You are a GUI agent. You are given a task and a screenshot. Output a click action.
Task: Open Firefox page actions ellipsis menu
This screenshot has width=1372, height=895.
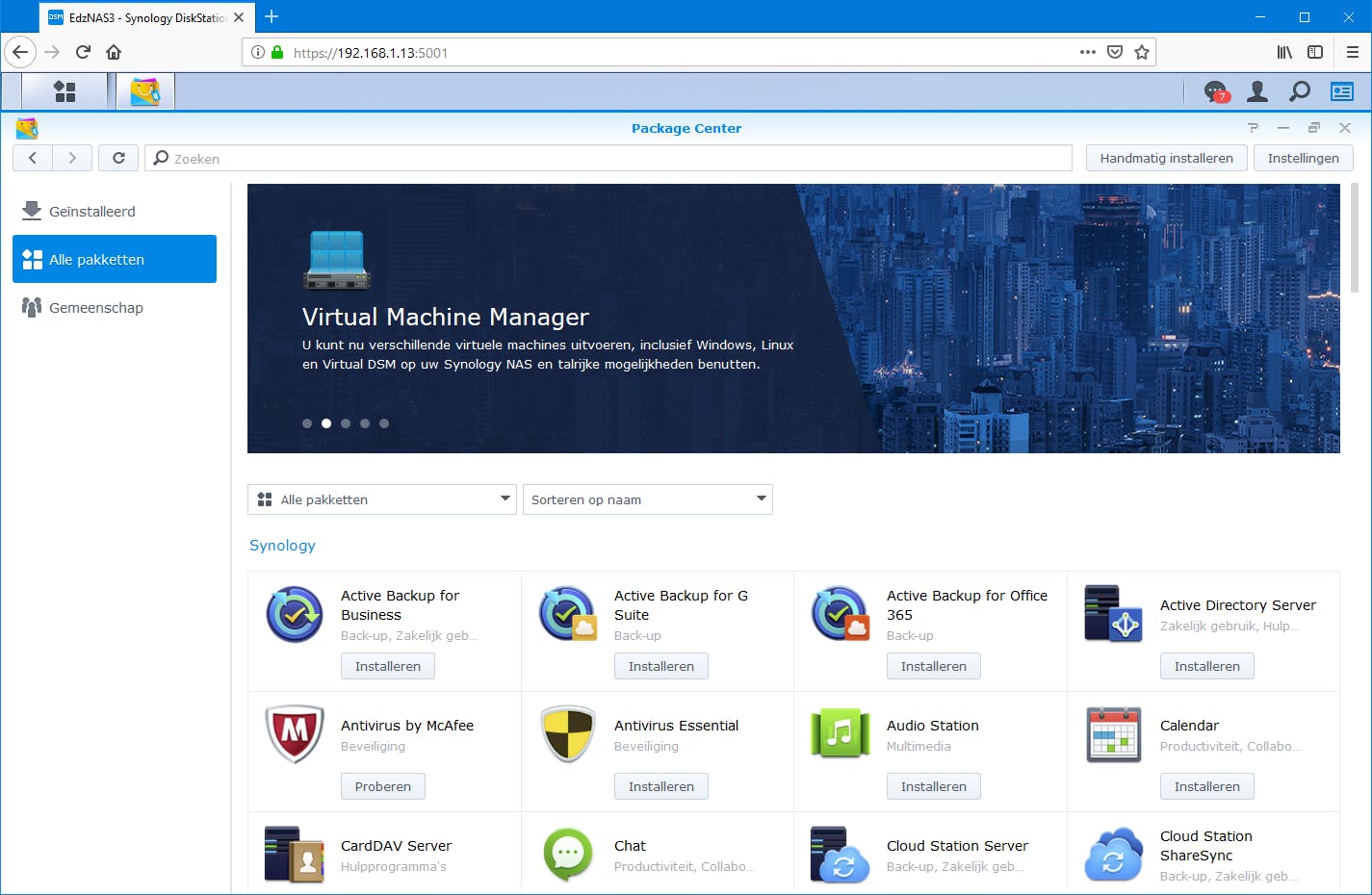click(1088, 52)
